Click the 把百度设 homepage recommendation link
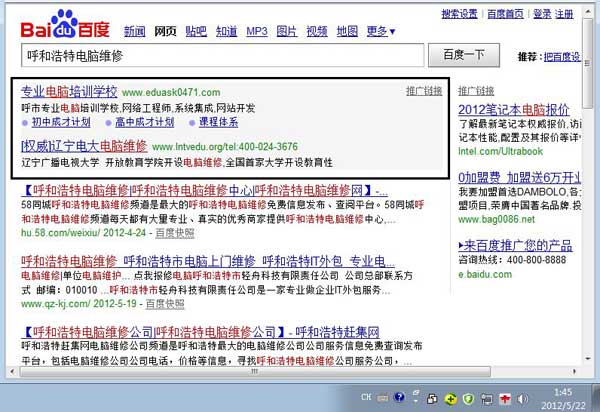 [562, 57]
